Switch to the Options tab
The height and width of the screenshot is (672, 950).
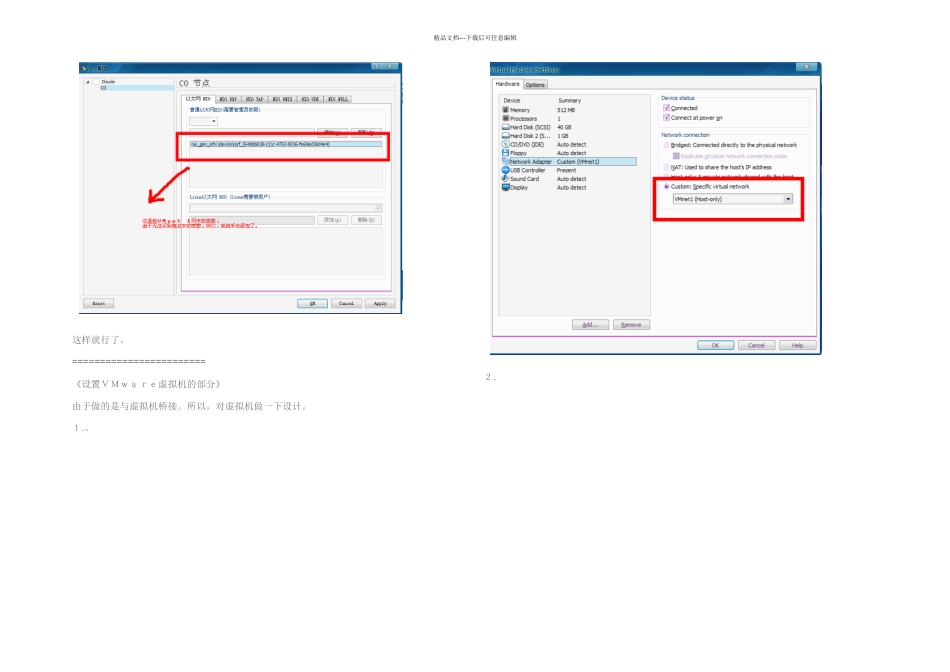[x=535, y=85]
